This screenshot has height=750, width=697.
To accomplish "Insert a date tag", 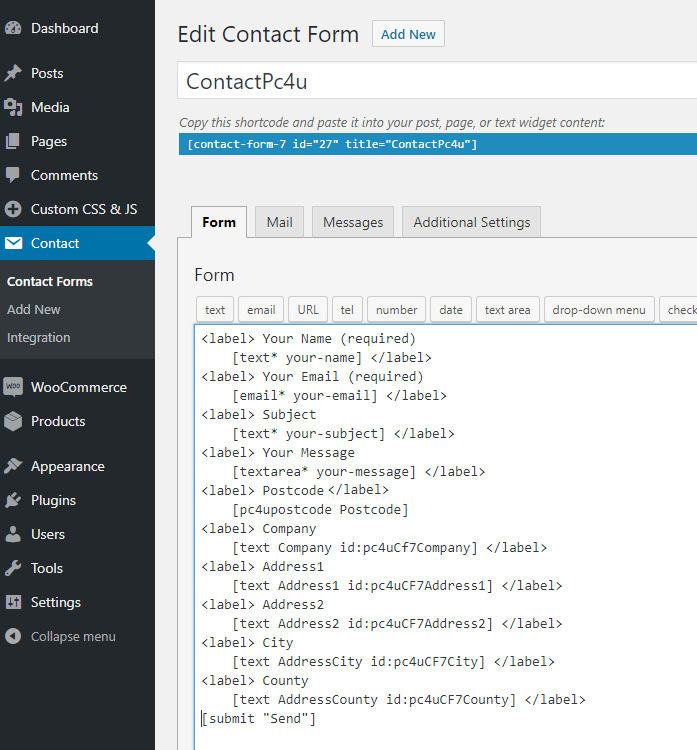I will coord(451,310).
